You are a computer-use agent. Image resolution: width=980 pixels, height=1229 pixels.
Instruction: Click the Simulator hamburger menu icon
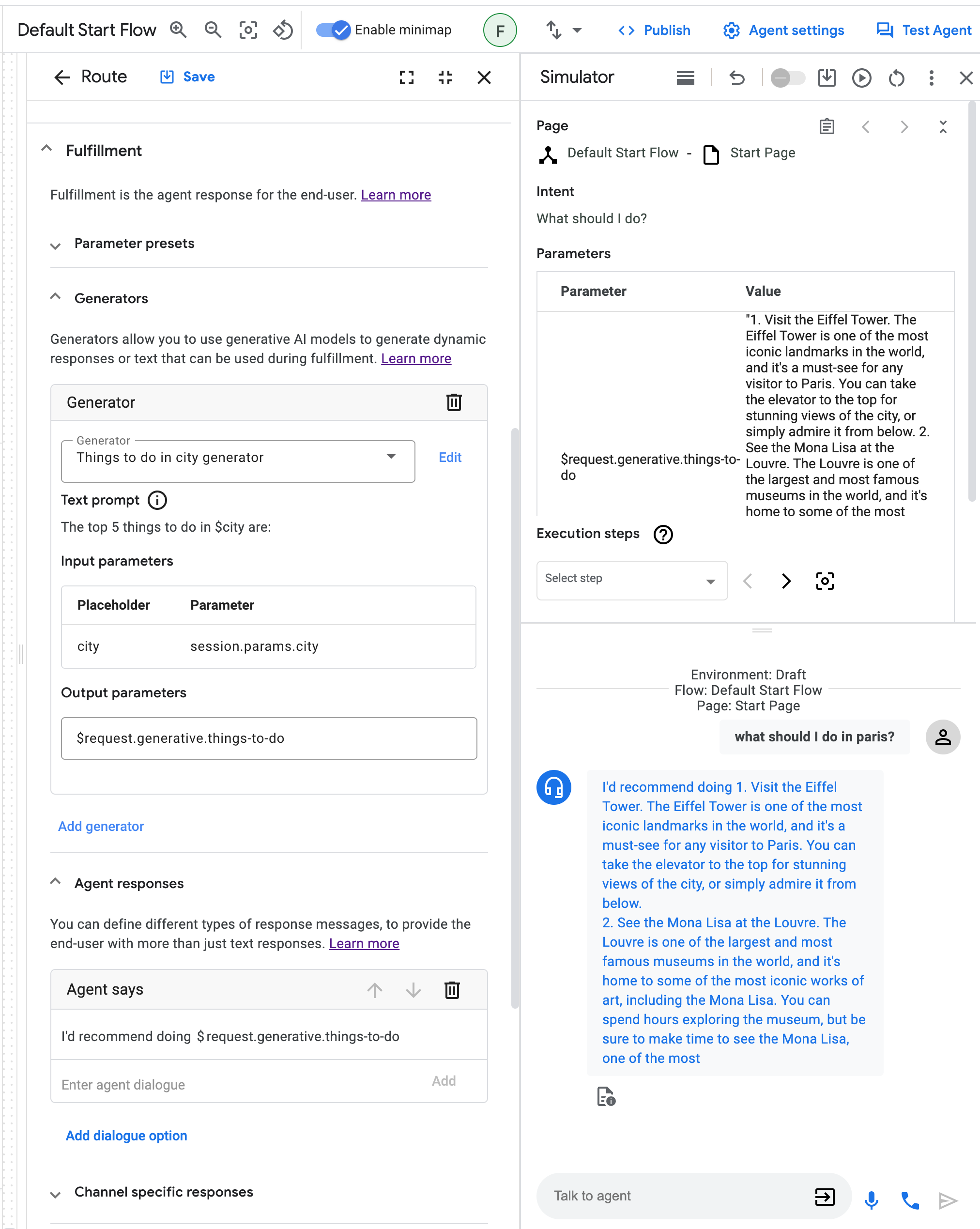[x=684, y=77]
